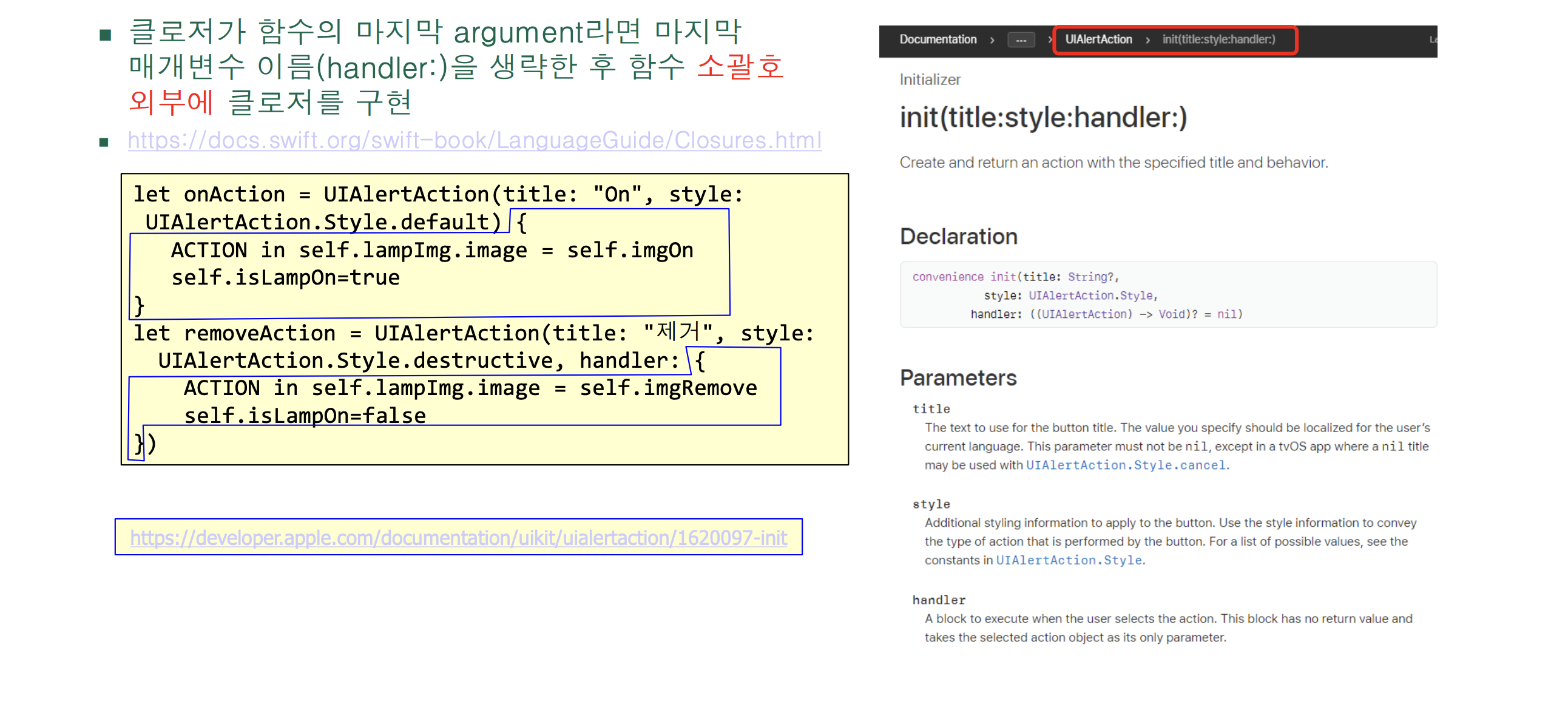Viewport: 1568px width, 710px height.
Task: Expand the collapsed '...' breadcrumb button
Action: (x=1021, y=40)
